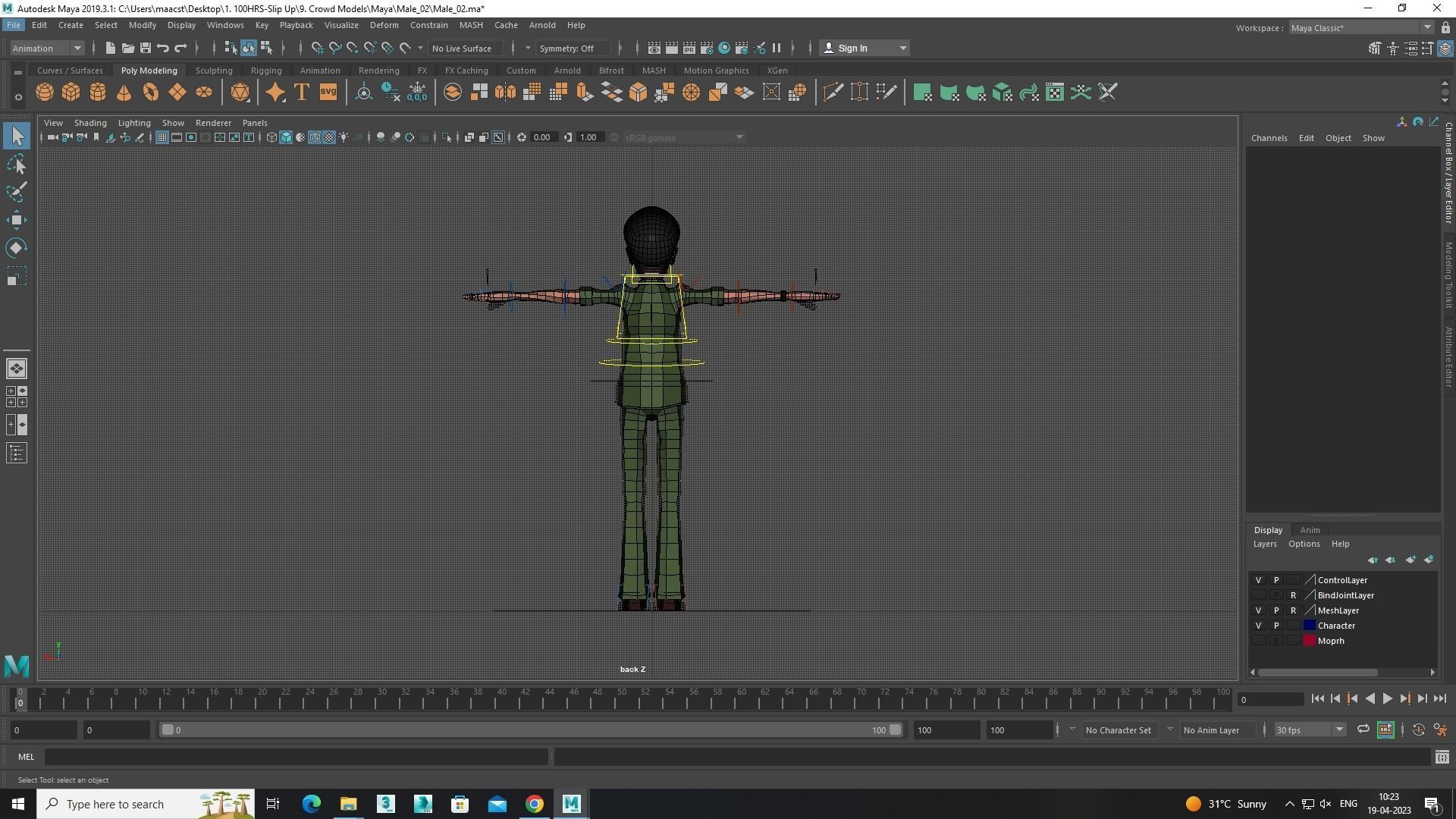This screenshot has height=819, width=1456.
Task: Choose the Move tool in toolbox
Action: point(17,220)
